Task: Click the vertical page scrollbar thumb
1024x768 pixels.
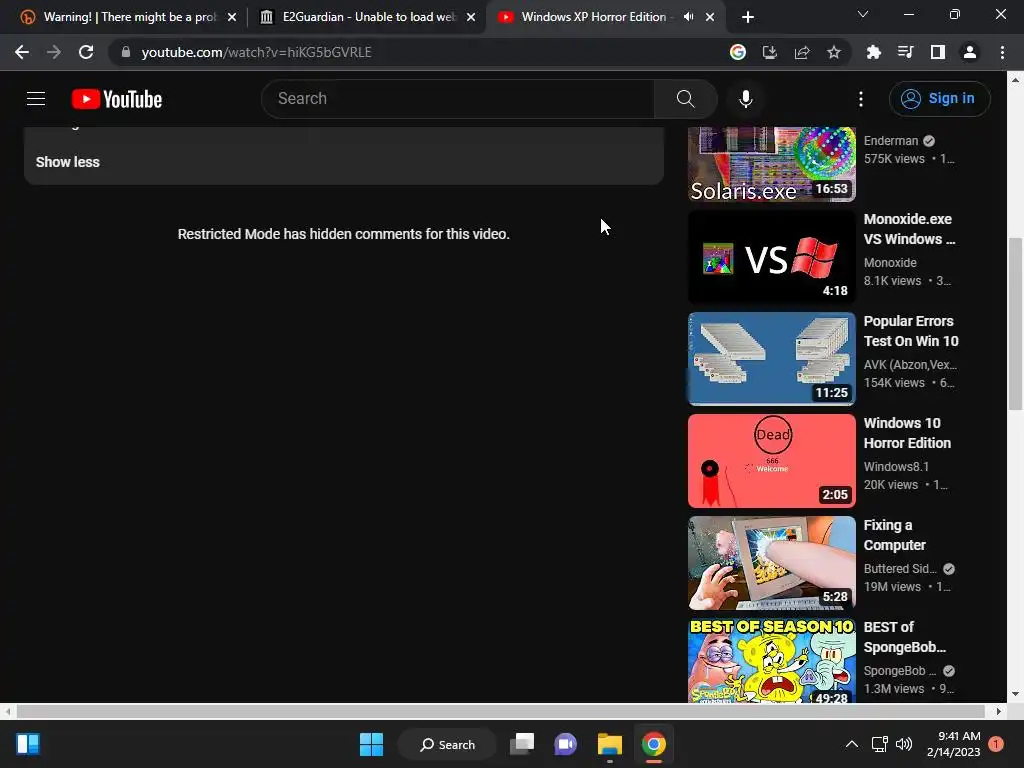Action: click(1015, 324)
